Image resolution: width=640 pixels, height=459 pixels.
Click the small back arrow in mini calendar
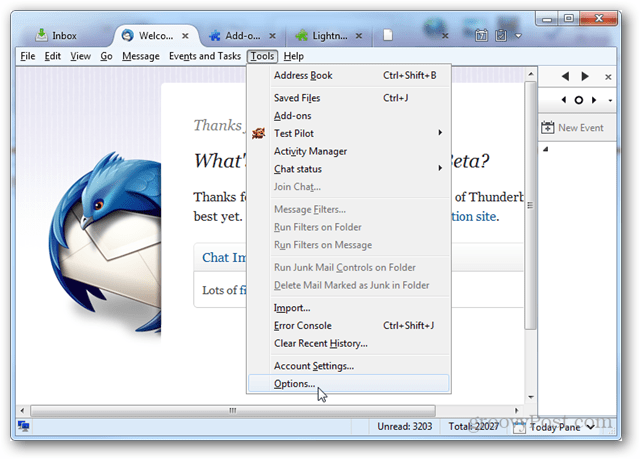[564, 100]
